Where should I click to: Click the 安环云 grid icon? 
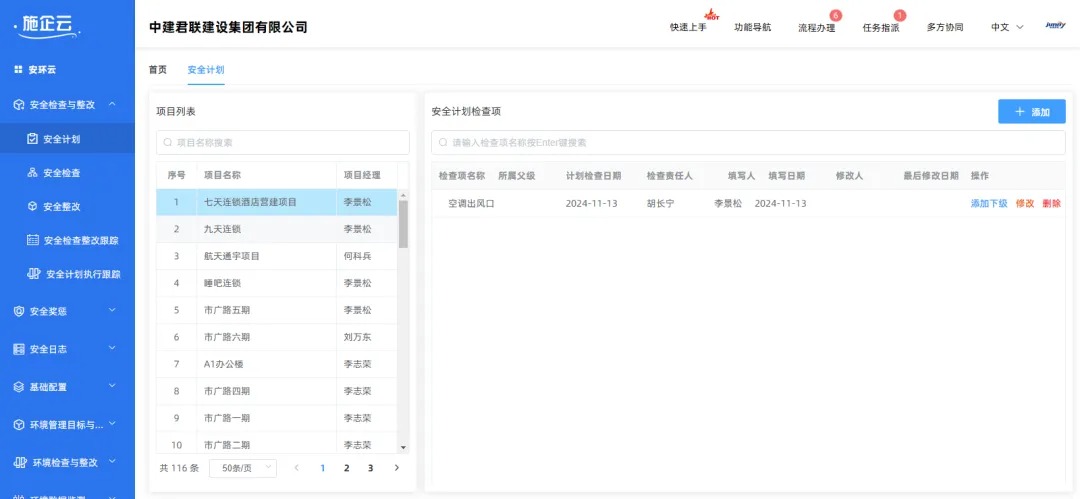coord(18,70)
